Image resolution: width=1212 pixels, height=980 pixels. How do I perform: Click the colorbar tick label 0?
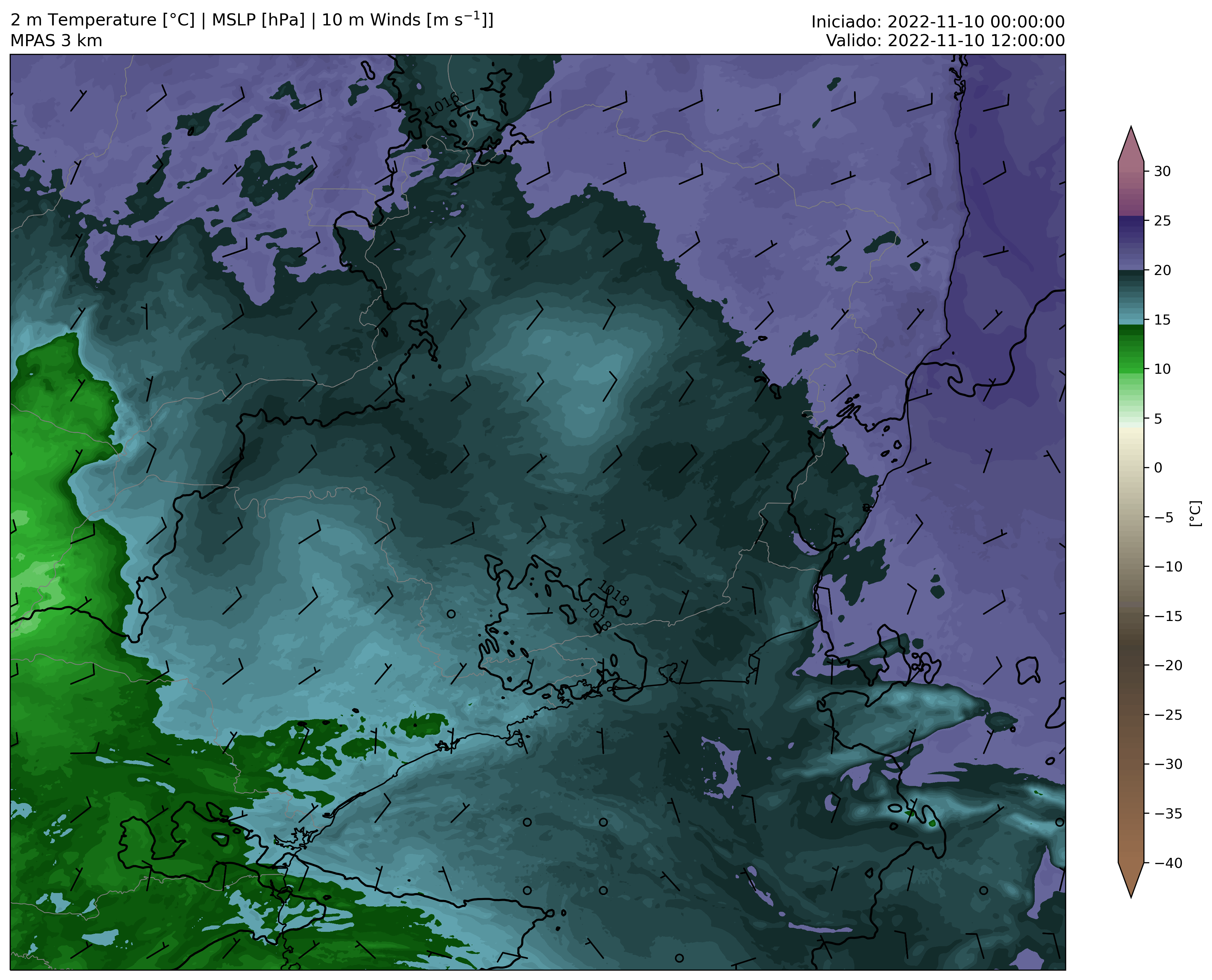click(1158, 467)
